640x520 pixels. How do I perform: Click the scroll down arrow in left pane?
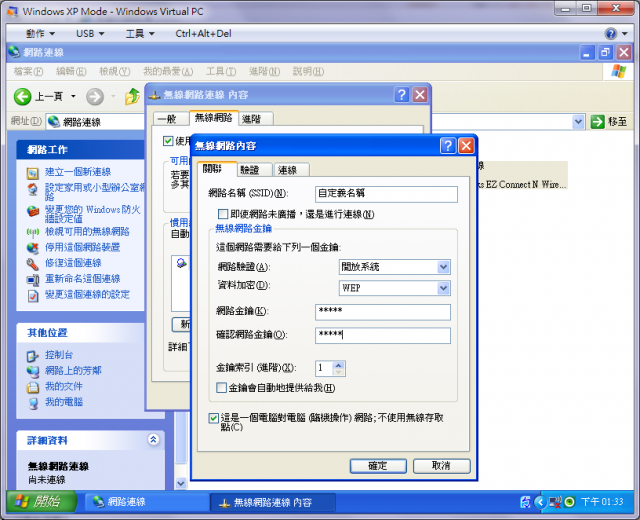coord(180,483)
